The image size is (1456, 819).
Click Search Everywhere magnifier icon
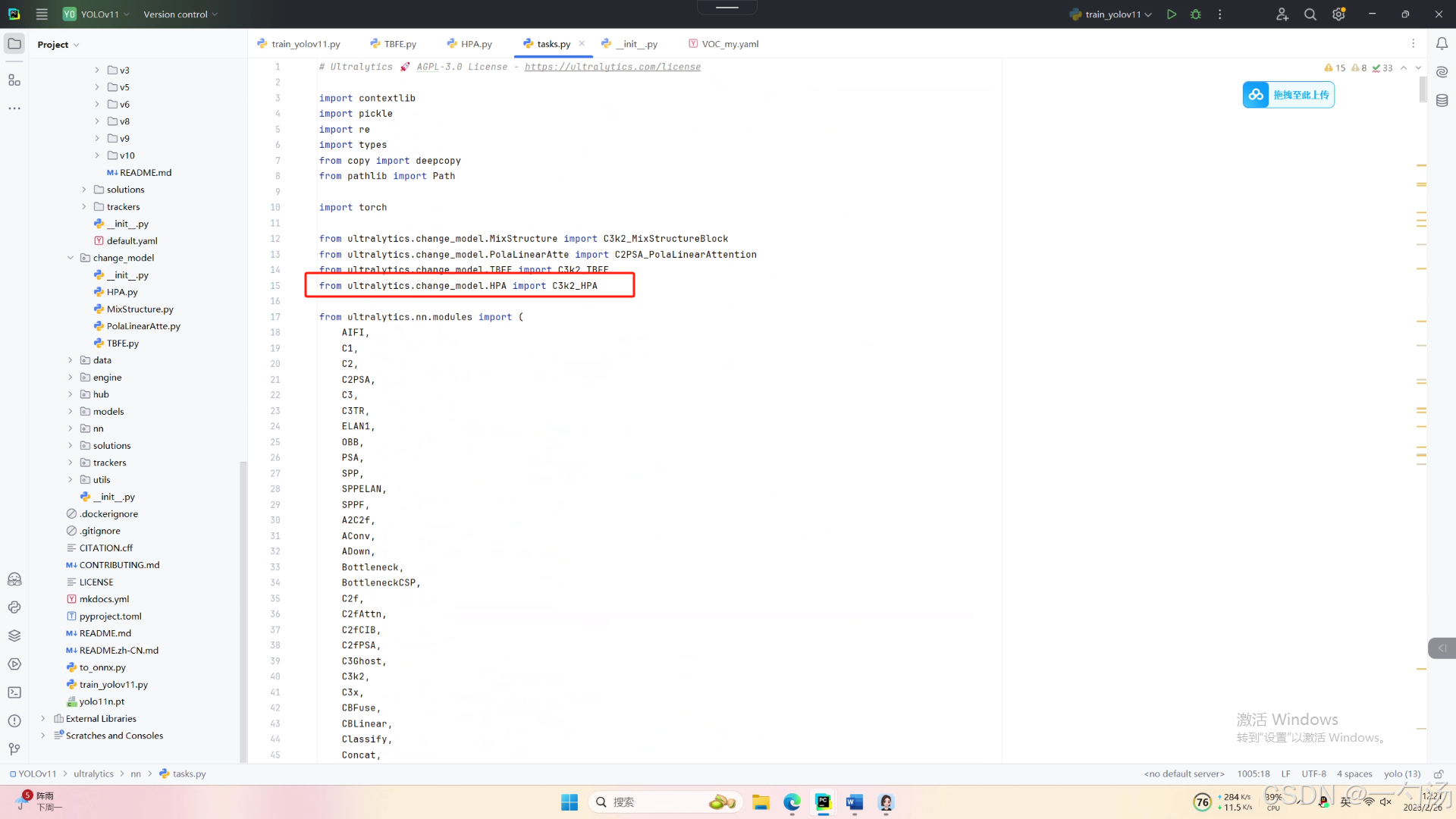pos(1310,14)
